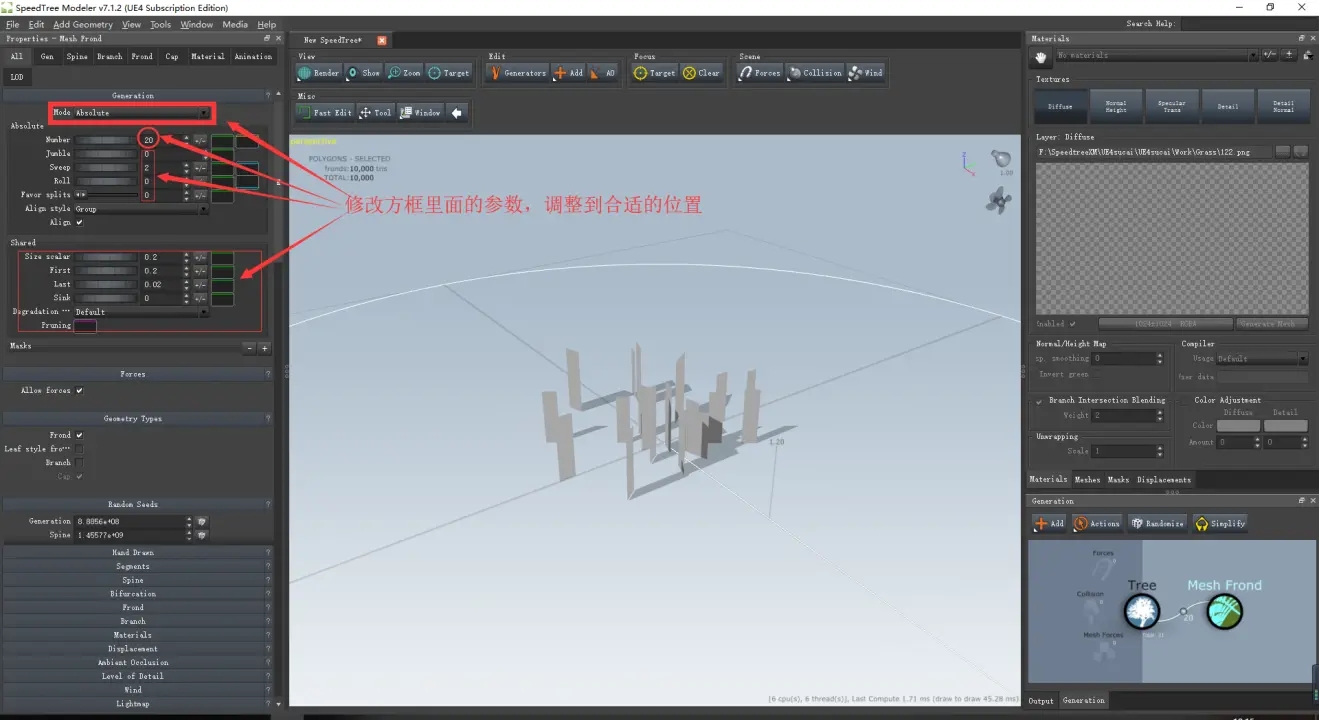This screenshot has height=720, width=1319.
Task: Click the Simplify button
Action: click(1220, 523)
